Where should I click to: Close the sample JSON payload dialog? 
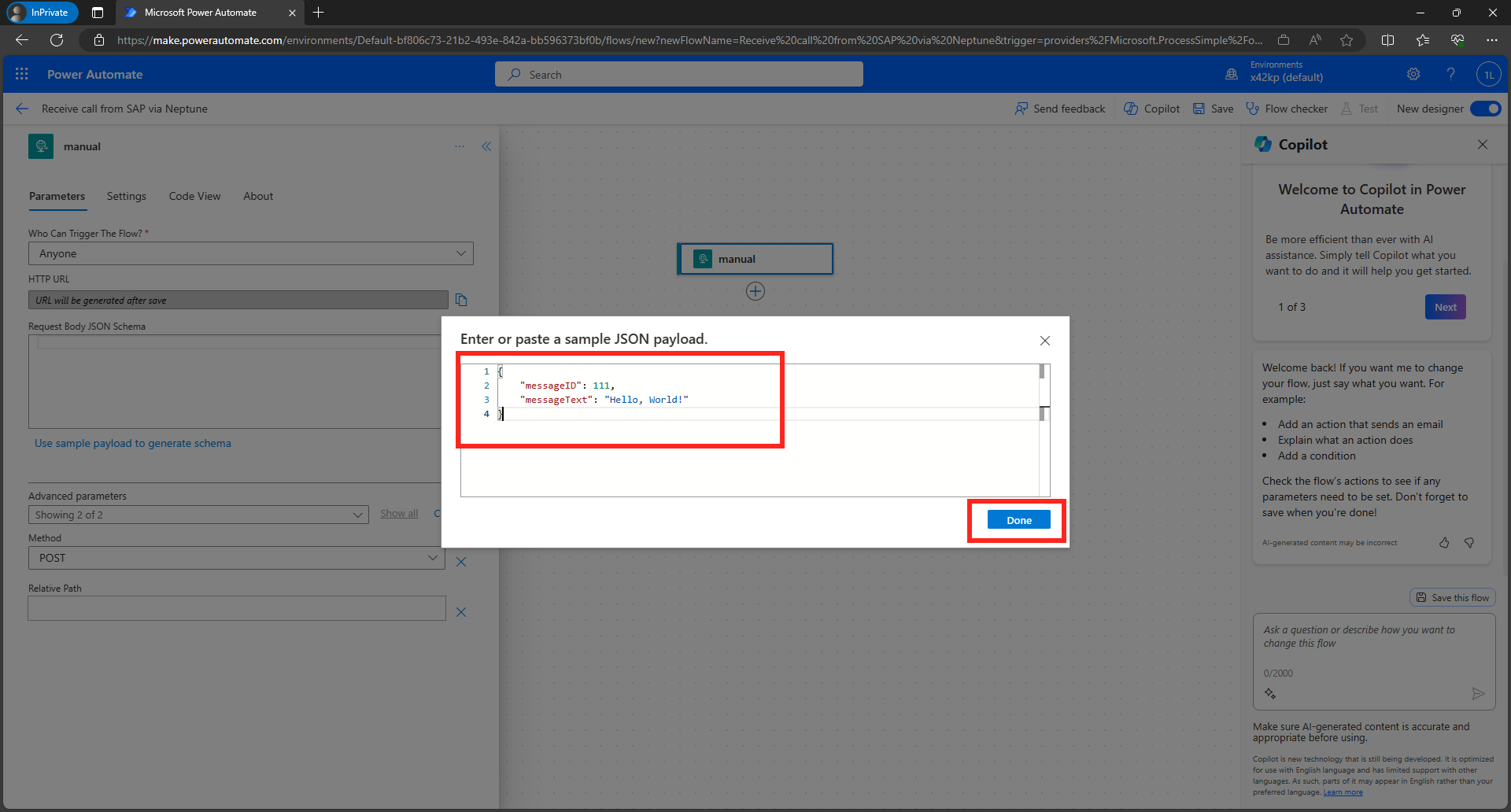[x=1045, y=341]
